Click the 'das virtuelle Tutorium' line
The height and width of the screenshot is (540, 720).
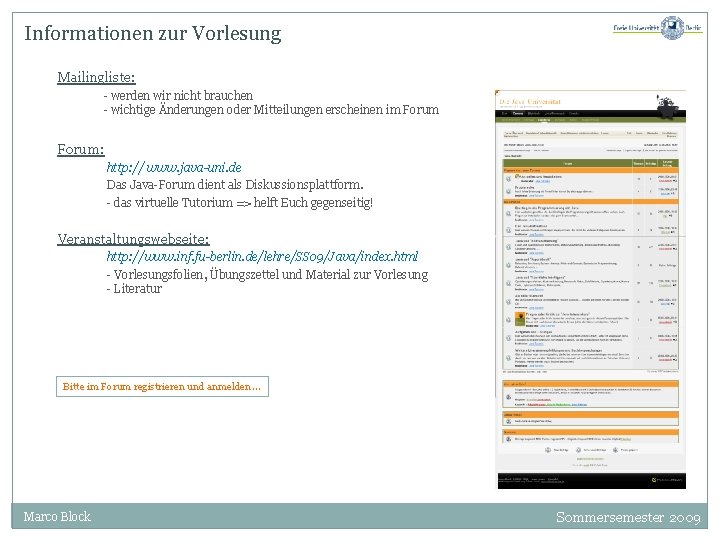click(x=239, y=202)
